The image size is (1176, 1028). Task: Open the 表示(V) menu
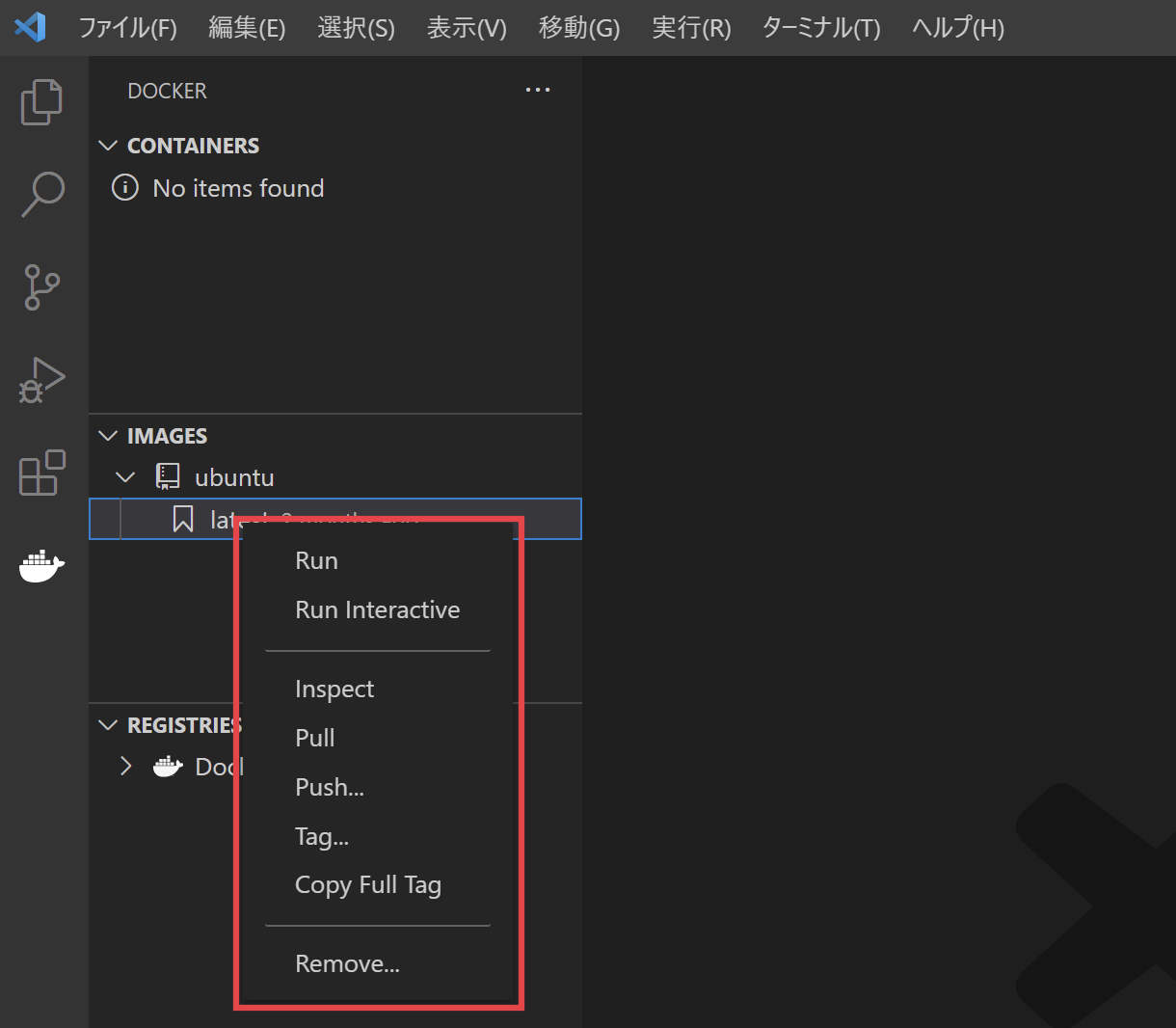click(467, 28)
